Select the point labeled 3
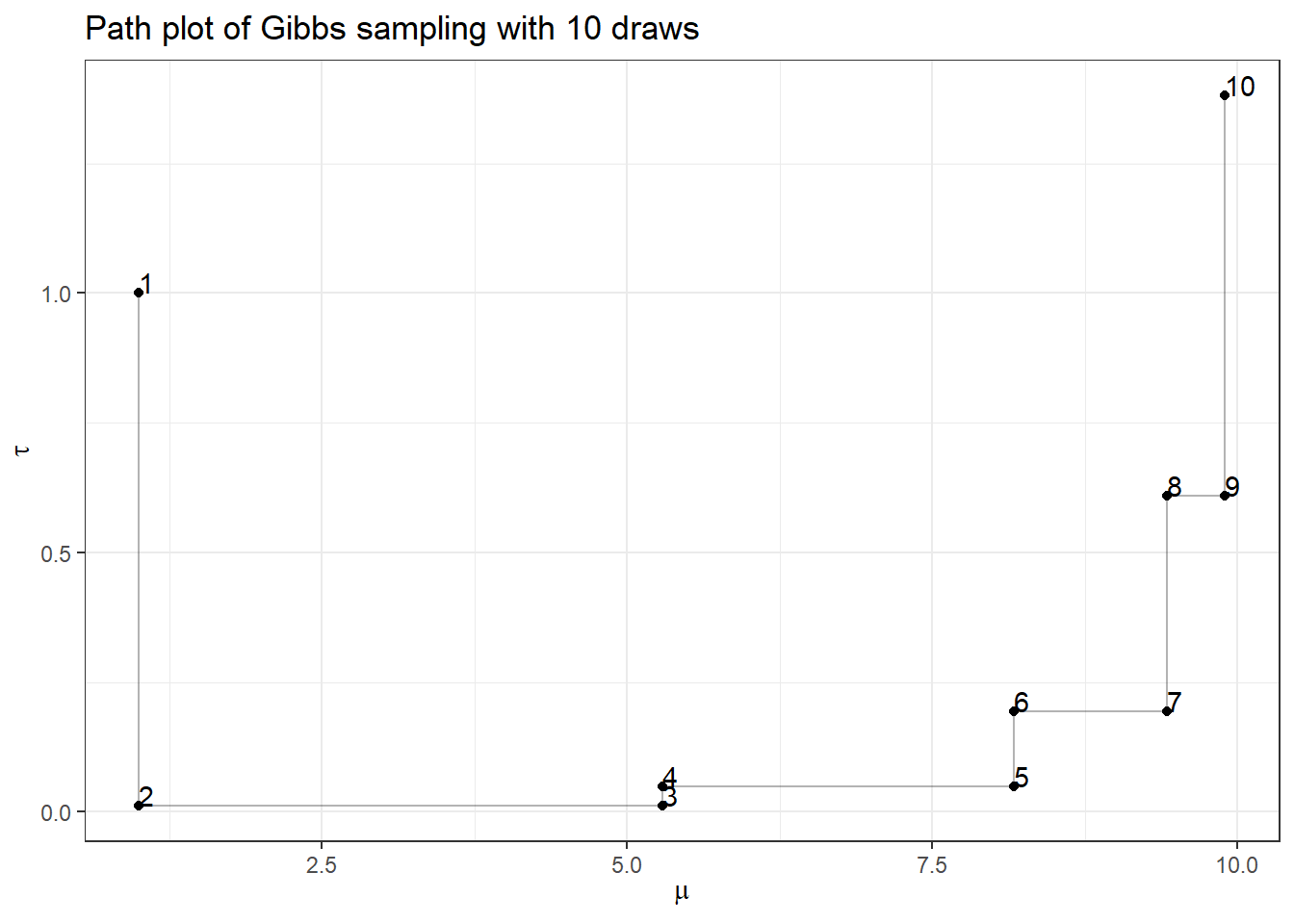The width and height of the screenshot is (1294, 924). tap(662, 806)
